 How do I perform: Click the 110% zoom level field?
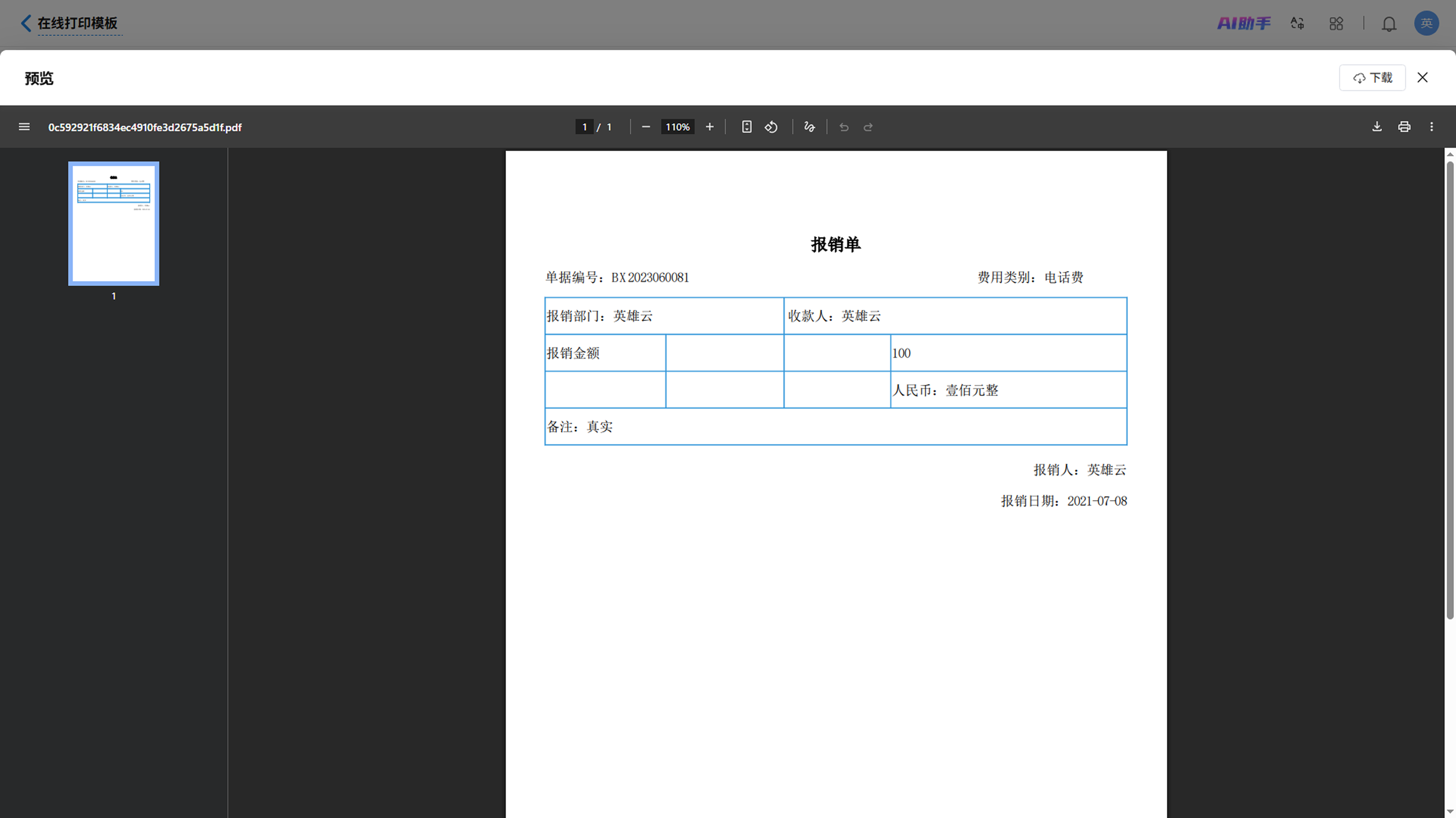(x=677, y=127)
